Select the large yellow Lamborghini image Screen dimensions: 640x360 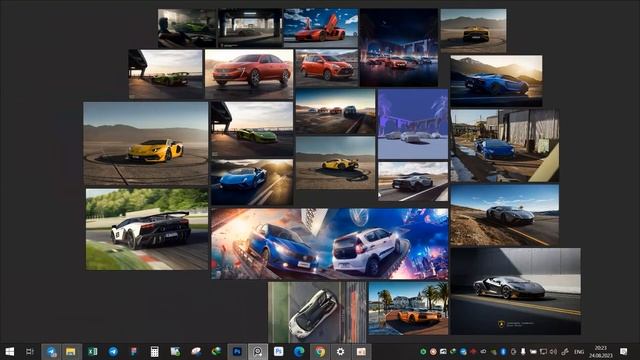[146, 144]
